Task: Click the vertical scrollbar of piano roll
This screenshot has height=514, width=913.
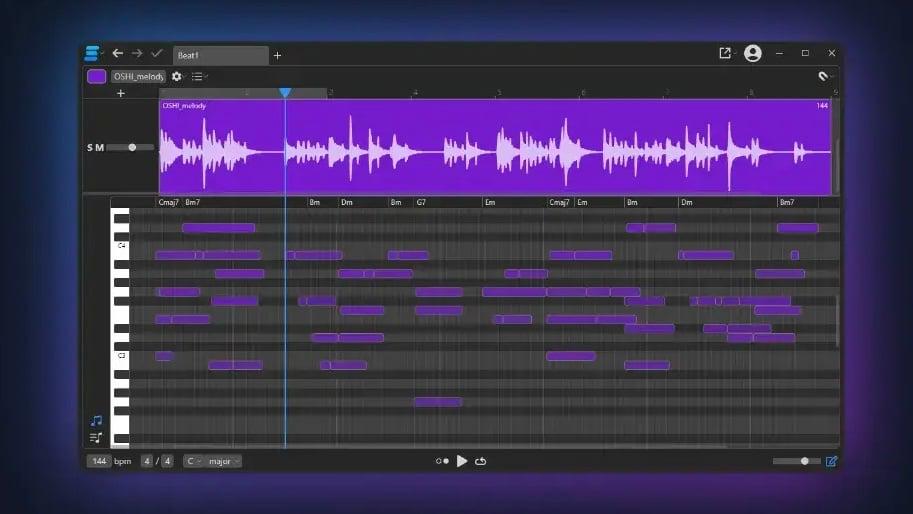Action: pyautogui.click(x=837, y=321)
